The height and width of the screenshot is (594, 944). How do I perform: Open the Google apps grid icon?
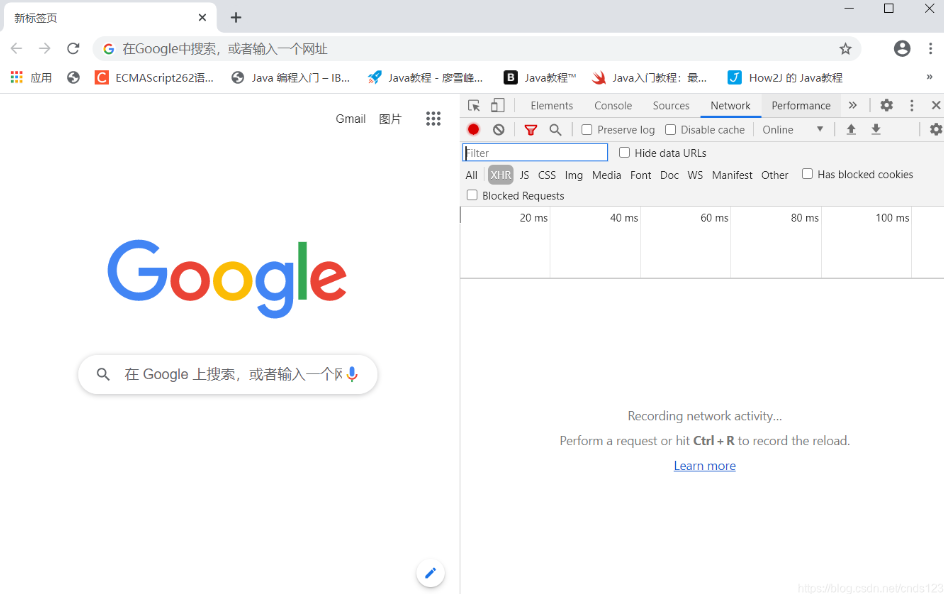[x=433, y=119]
